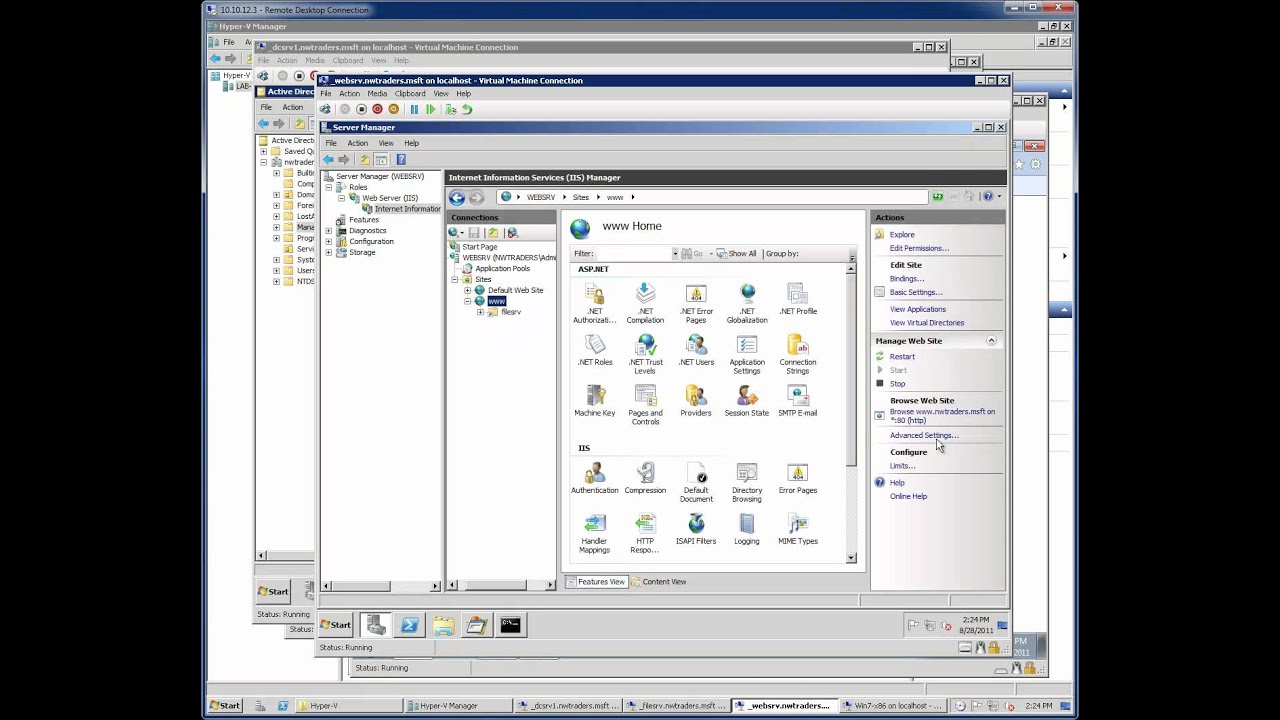Click the Filter text input field
This screenshot has width=1280, height=720.
pyautogui.click(x=633, y=254)
